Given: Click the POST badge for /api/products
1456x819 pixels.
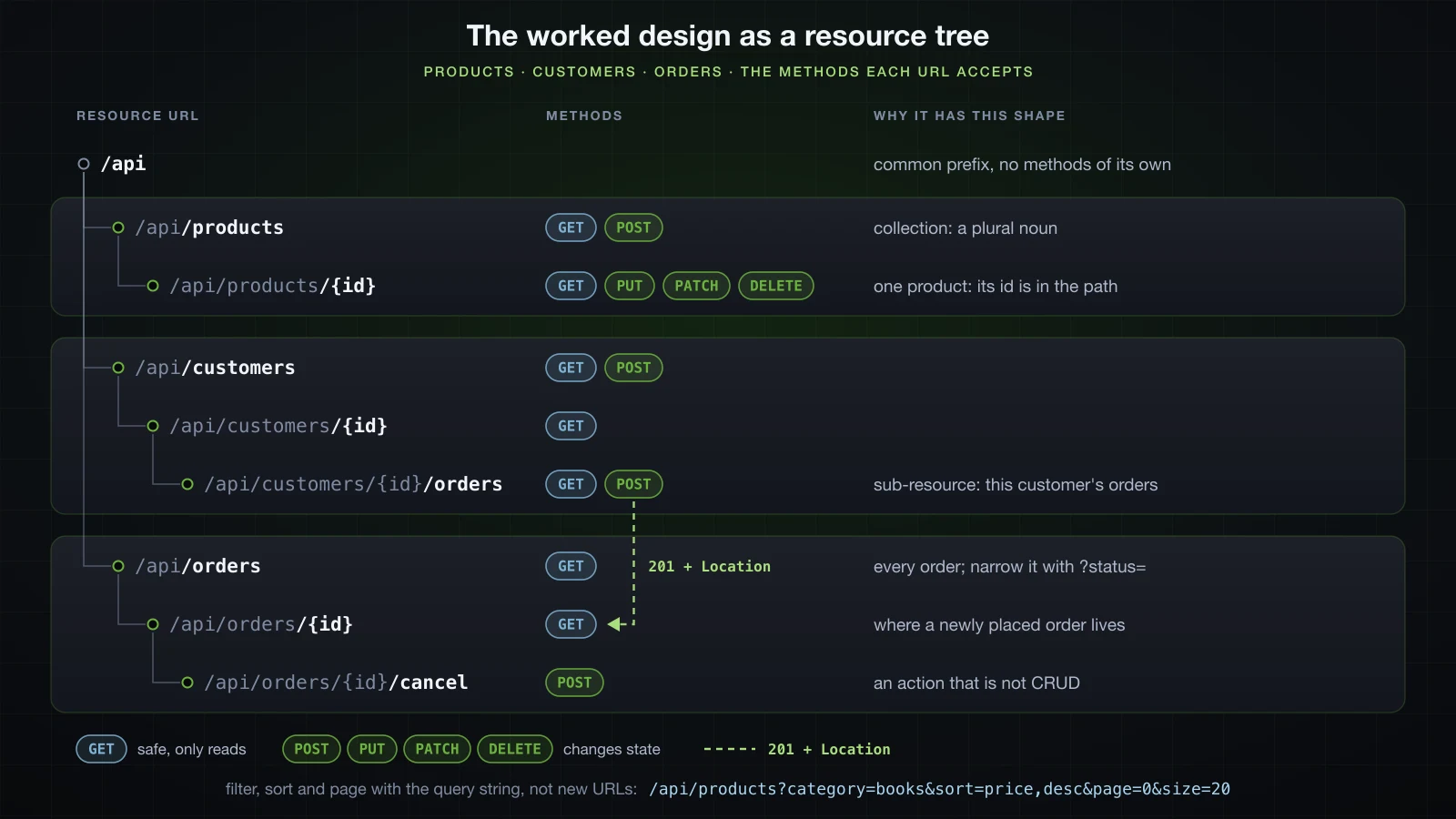Looking at the screenshot, I should (x=633, y=227).
